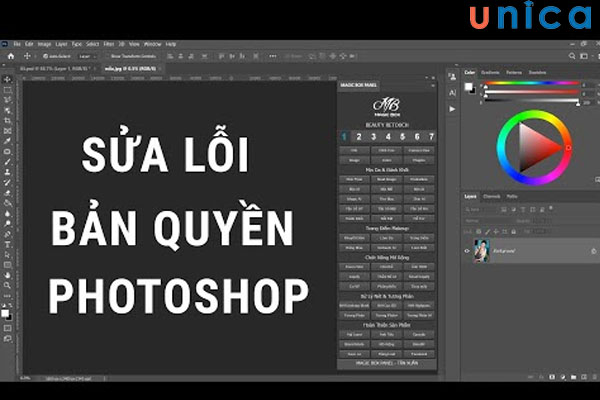The width and height of the screenshot is (600, 400).
Task: Select the Blur tool
Action: (7, 214)
